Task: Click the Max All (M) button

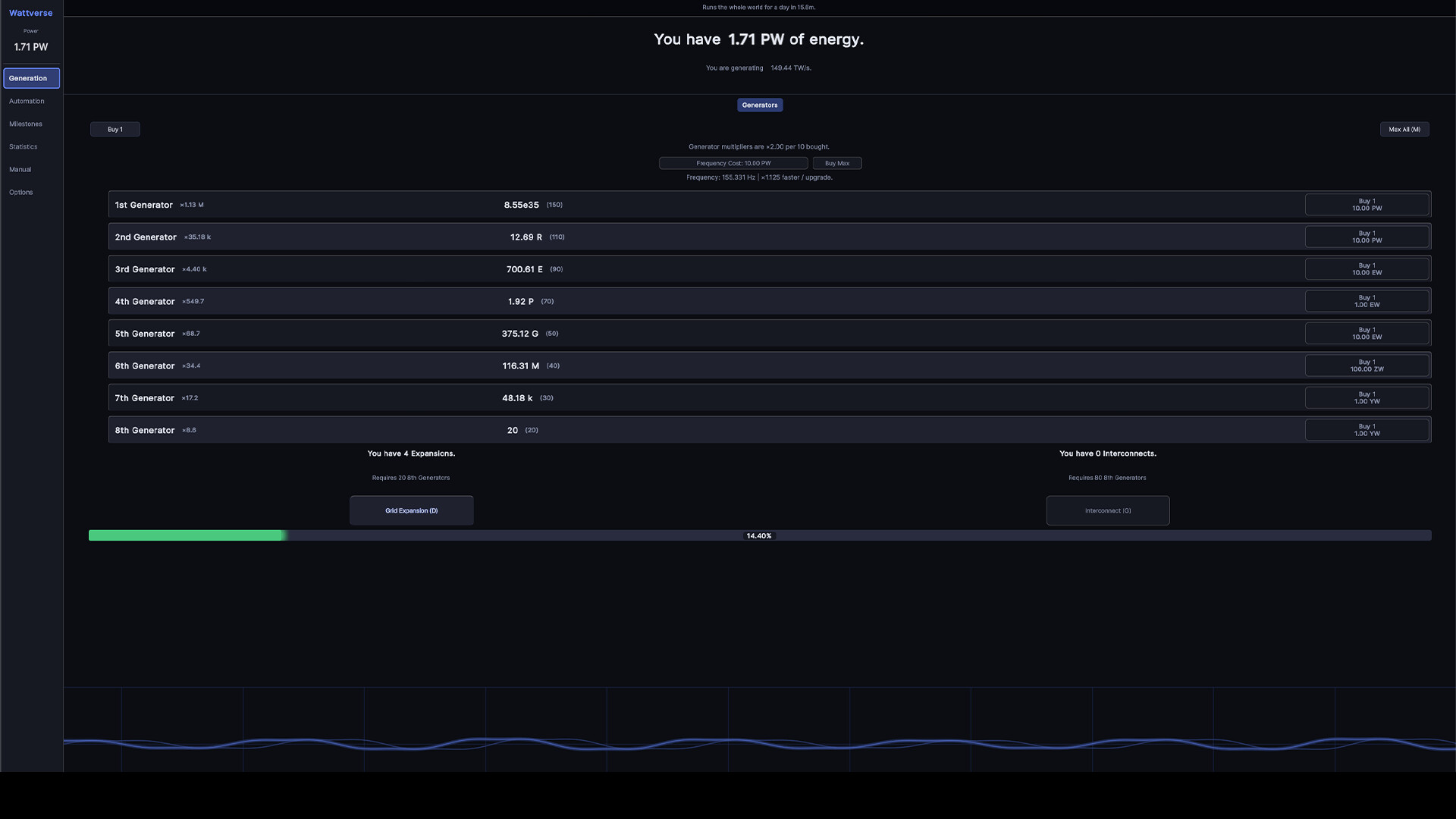Action: click(1404, 130)
